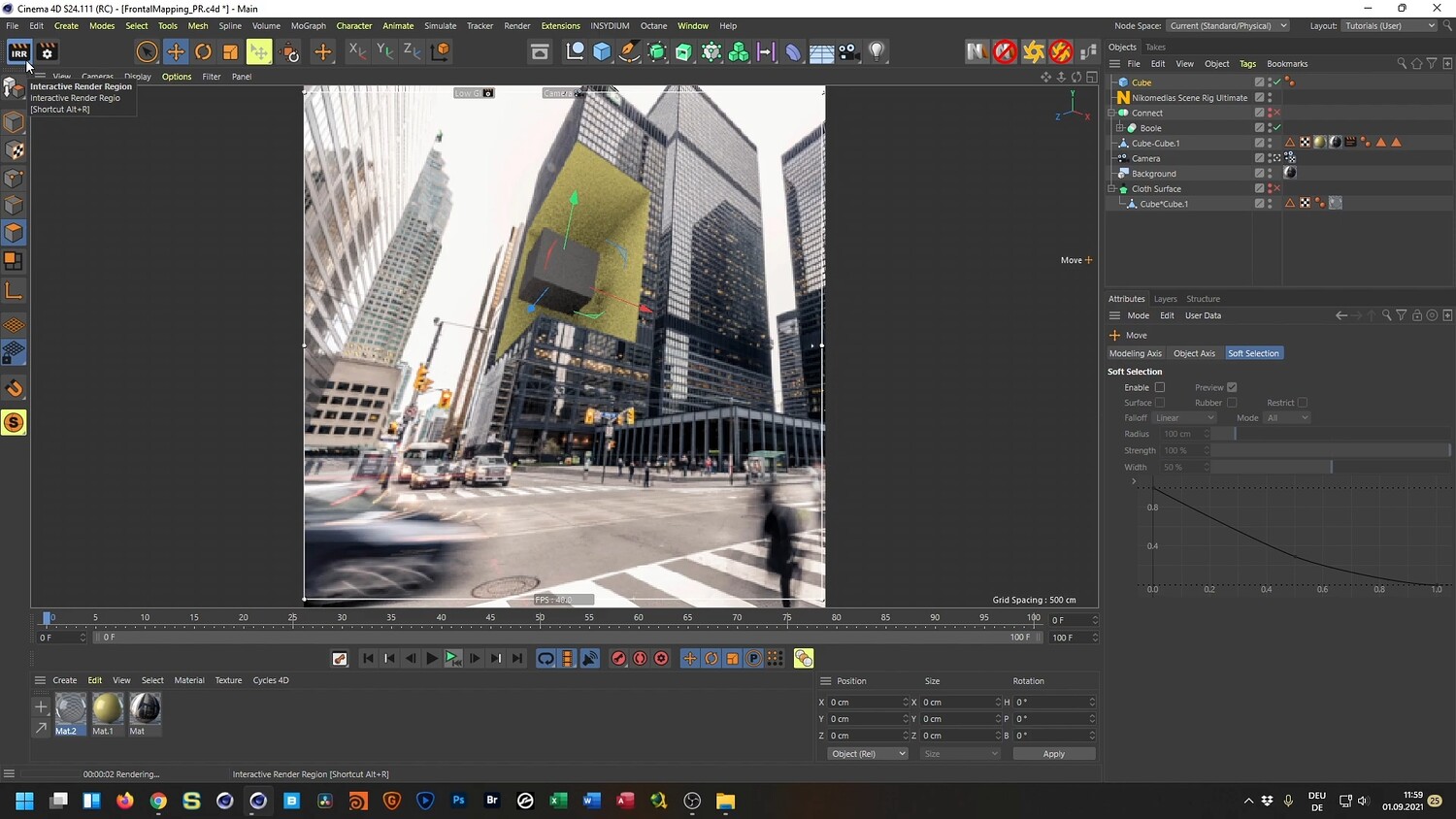Click the Record Active Objects keyframe button
Screen dimensions: 1456x819
point(618,658)
